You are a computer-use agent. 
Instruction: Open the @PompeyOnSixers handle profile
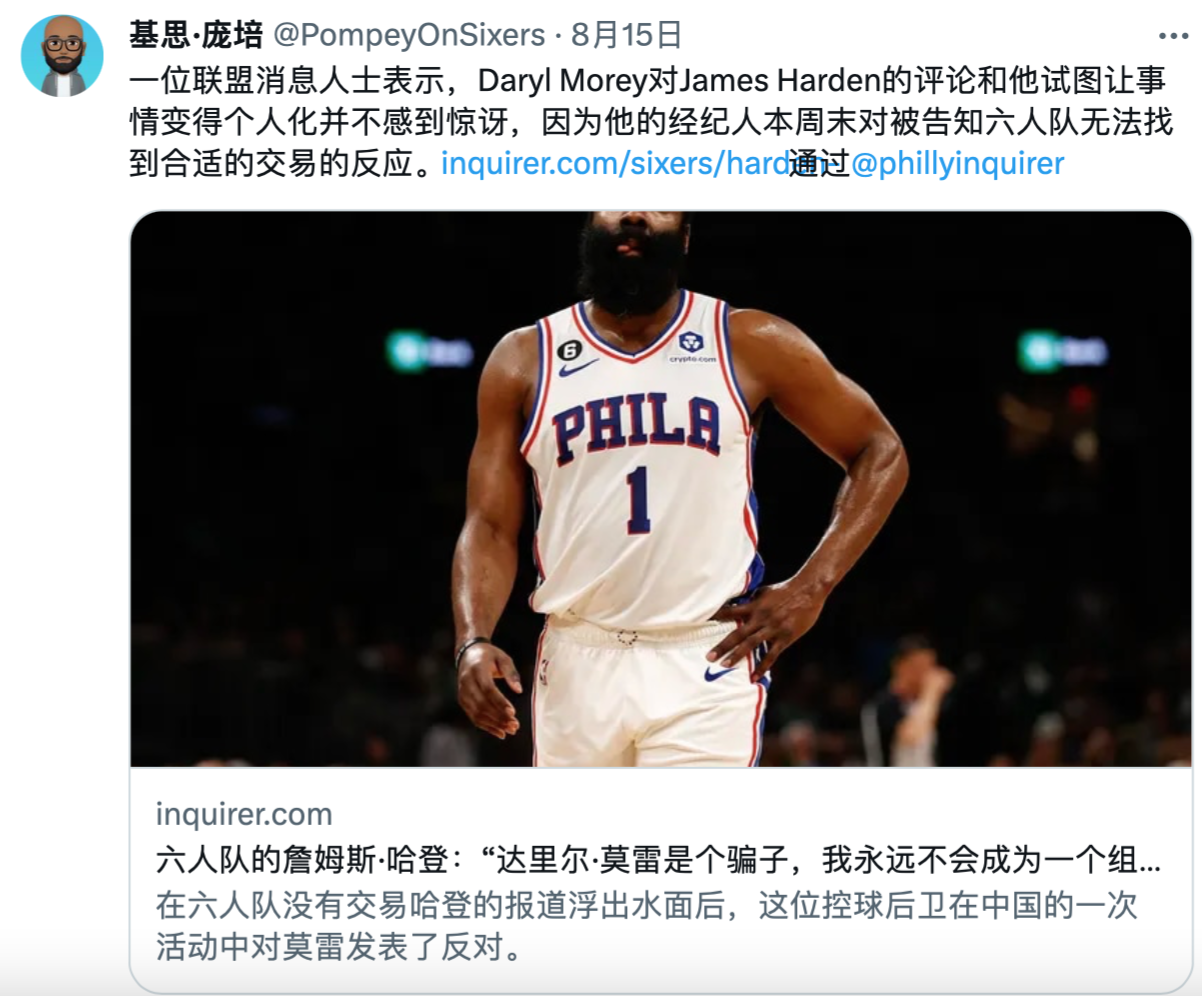point(409,35)
